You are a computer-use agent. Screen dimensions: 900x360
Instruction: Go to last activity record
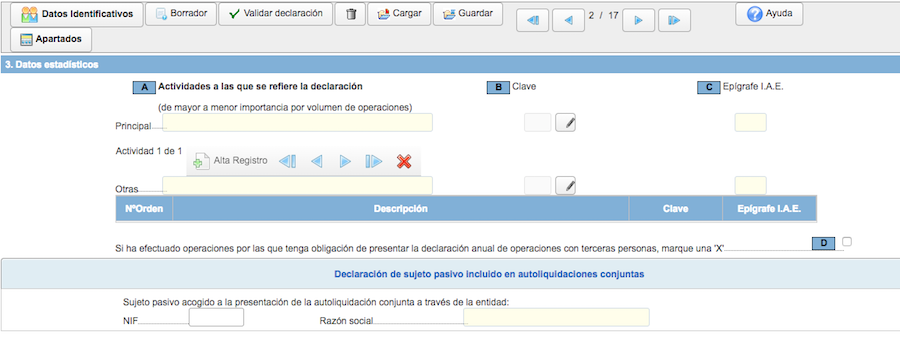pyautogui.click(x=374, y=162)
